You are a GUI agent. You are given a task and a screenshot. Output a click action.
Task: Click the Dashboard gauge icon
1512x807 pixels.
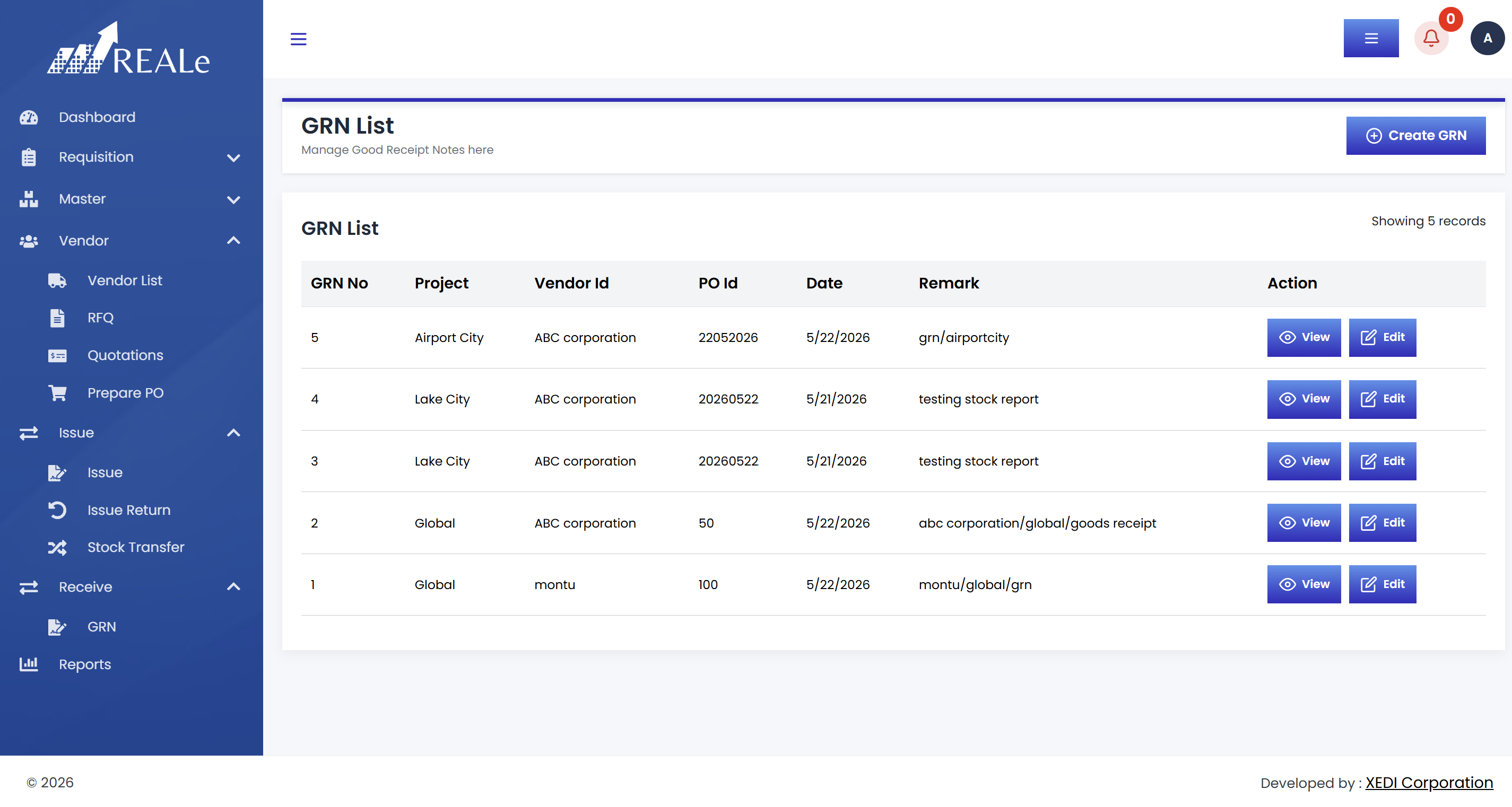[28, 117]
